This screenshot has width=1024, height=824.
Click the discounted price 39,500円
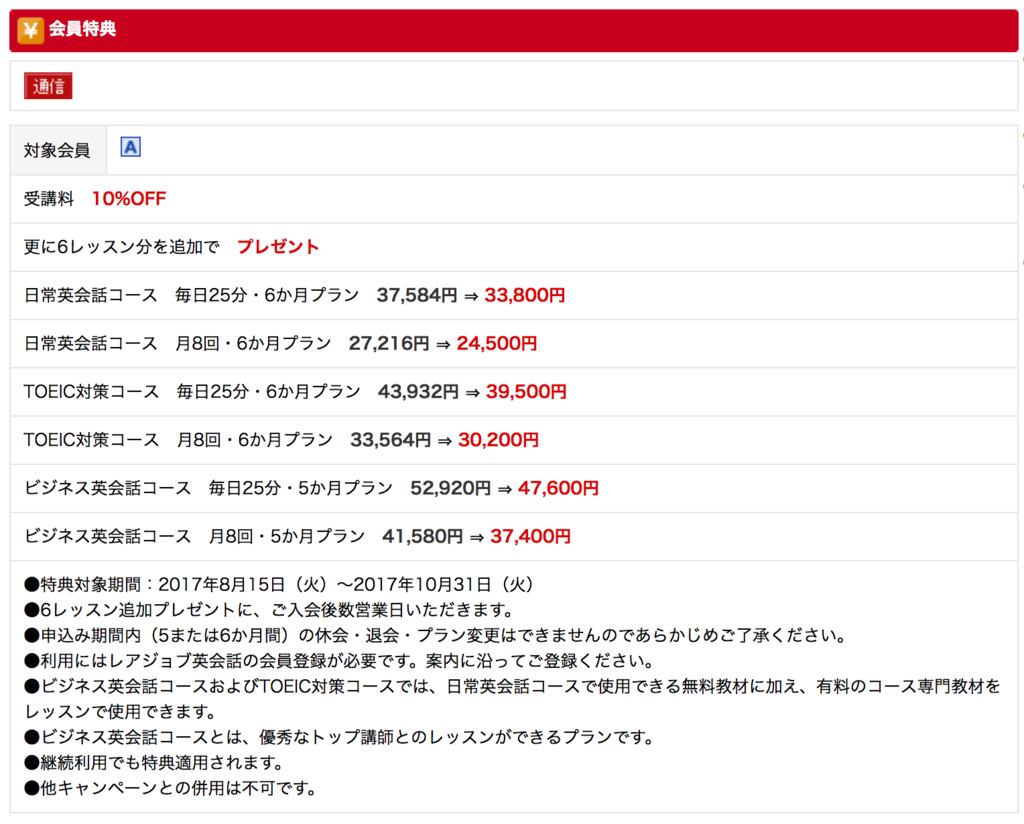tap(526, 392)
